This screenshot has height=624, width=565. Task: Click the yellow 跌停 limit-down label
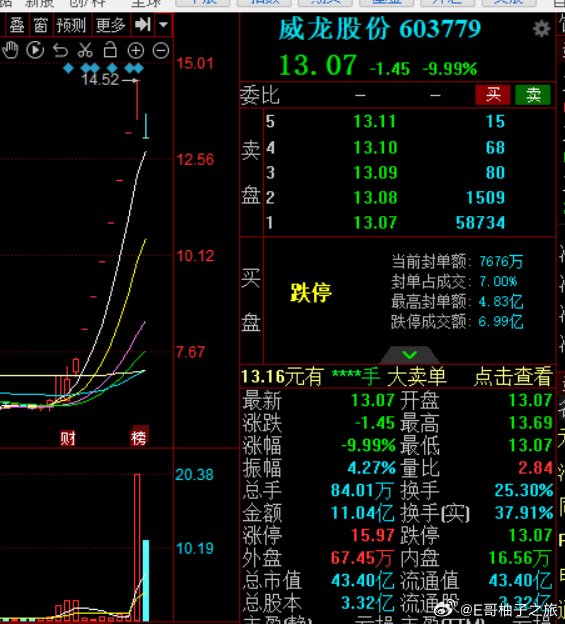click(311, 292)
